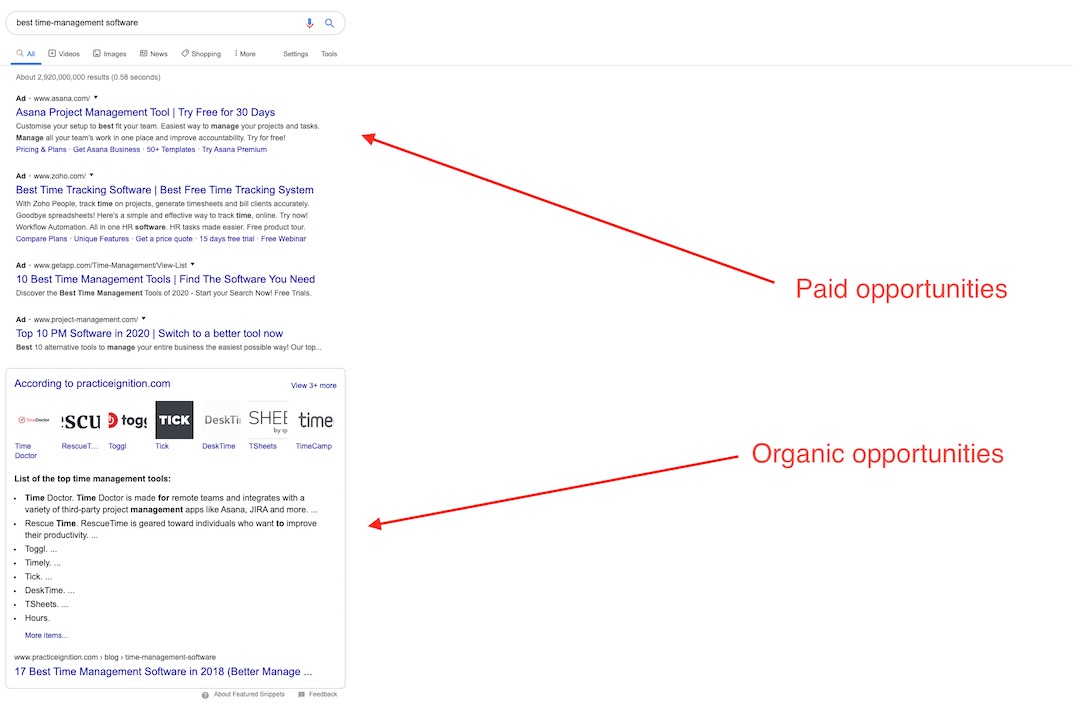Click the Toggl logo thumbnail
Screen dimensions: 1073x706
click(x=127, y=420)
